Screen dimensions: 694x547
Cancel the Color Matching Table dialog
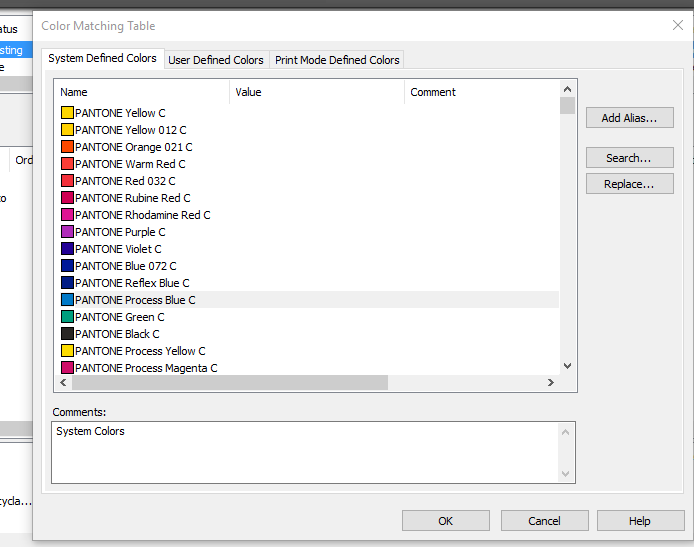544,521
